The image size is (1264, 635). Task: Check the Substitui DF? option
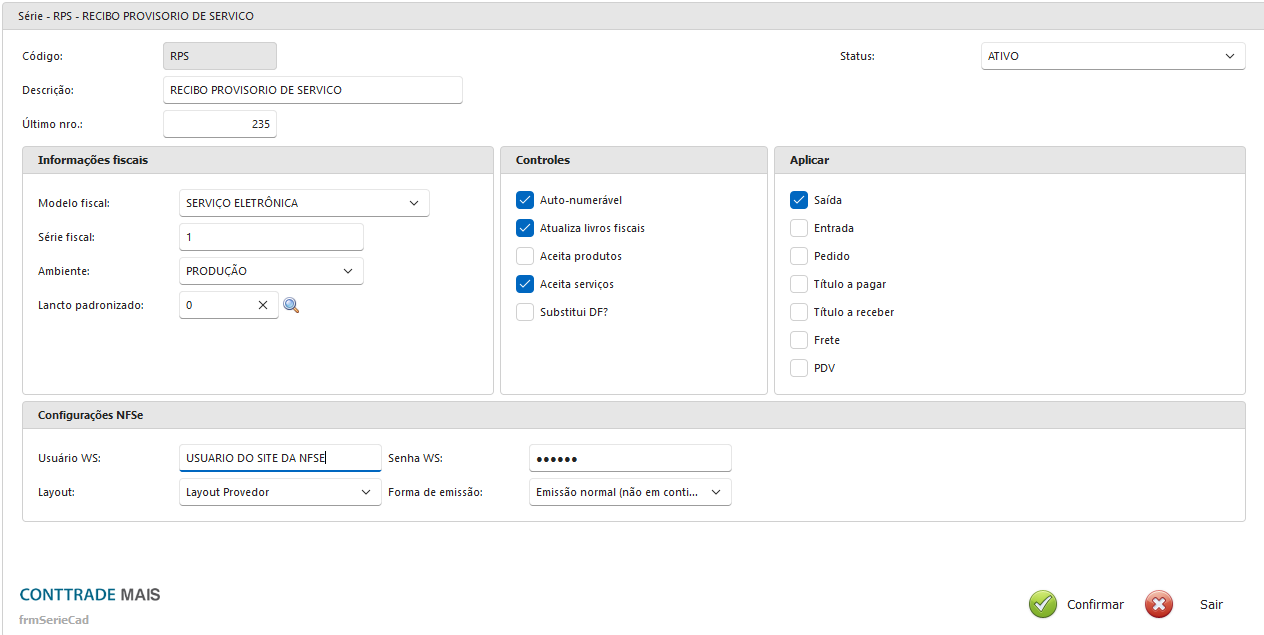pos(525,312)
